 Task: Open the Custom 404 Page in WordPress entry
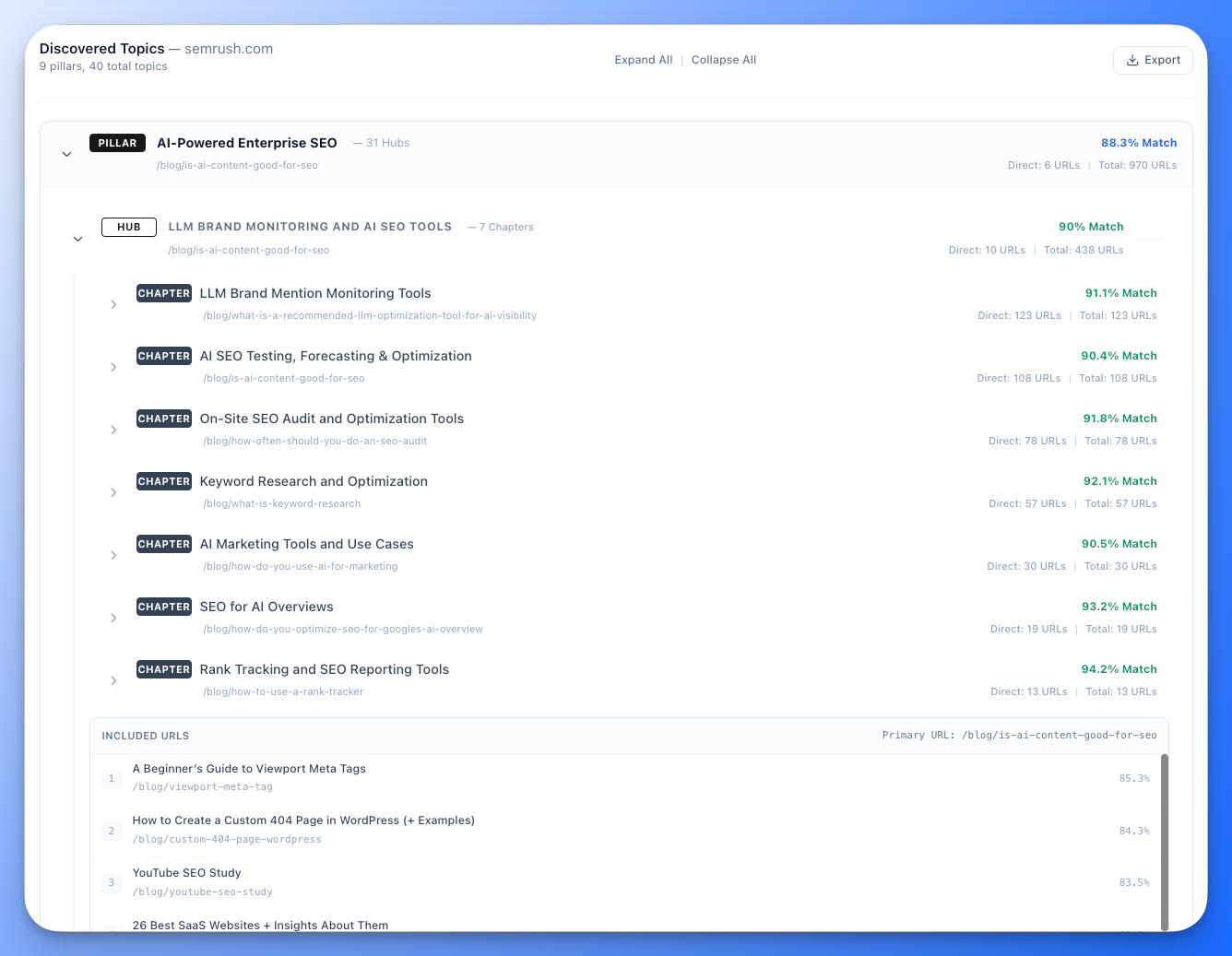tap(303, 820)
